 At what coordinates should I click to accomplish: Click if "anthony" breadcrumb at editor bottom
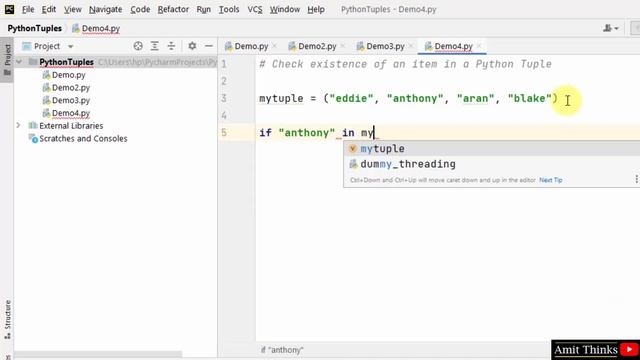click(x=282, y=350)
